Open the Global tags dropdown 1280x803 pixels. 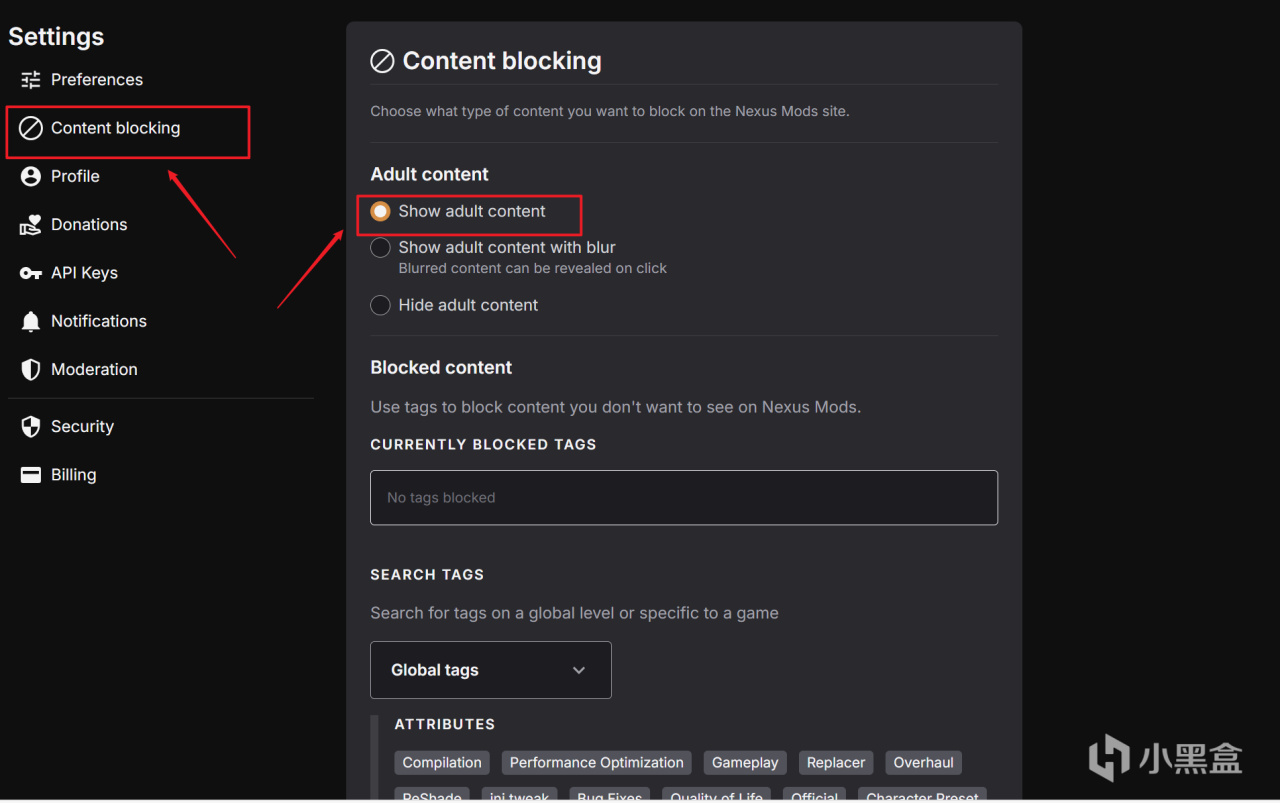click(490, 670)
